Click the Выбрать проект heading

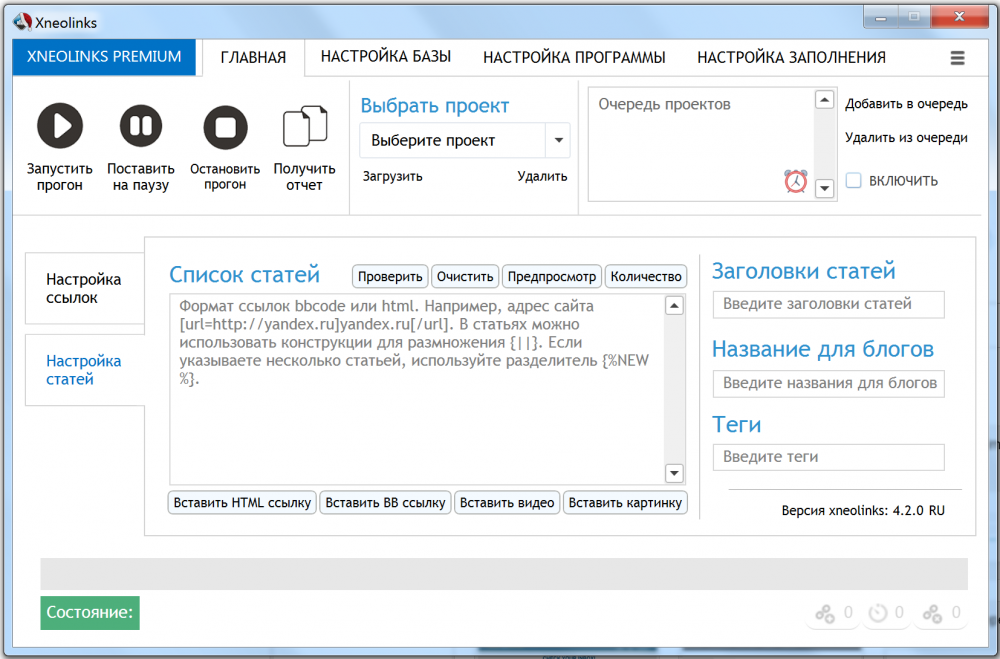tap(435, 105)
